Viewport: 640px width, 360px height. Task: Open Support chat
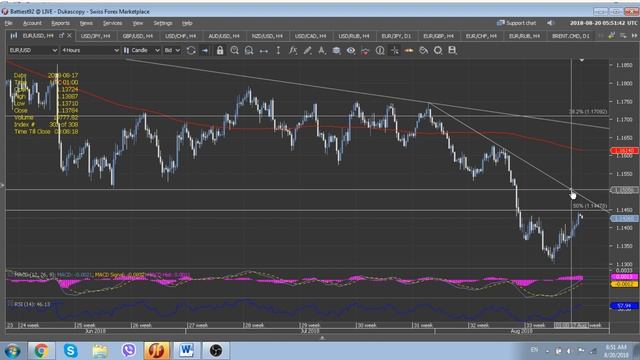516,23
